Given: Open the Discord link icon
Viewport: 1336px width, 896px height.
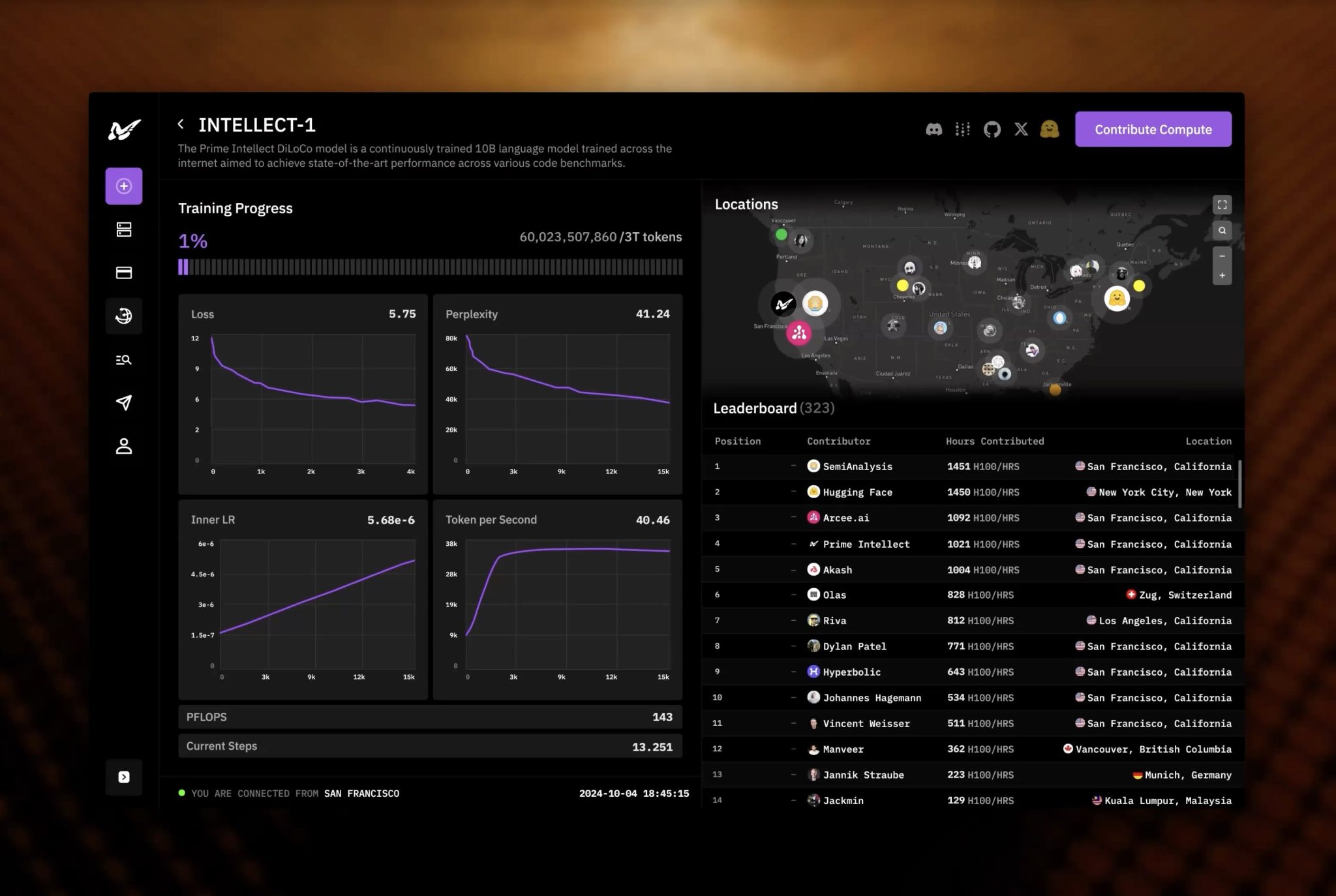Looking at the screenshot, I should point(934,129).
